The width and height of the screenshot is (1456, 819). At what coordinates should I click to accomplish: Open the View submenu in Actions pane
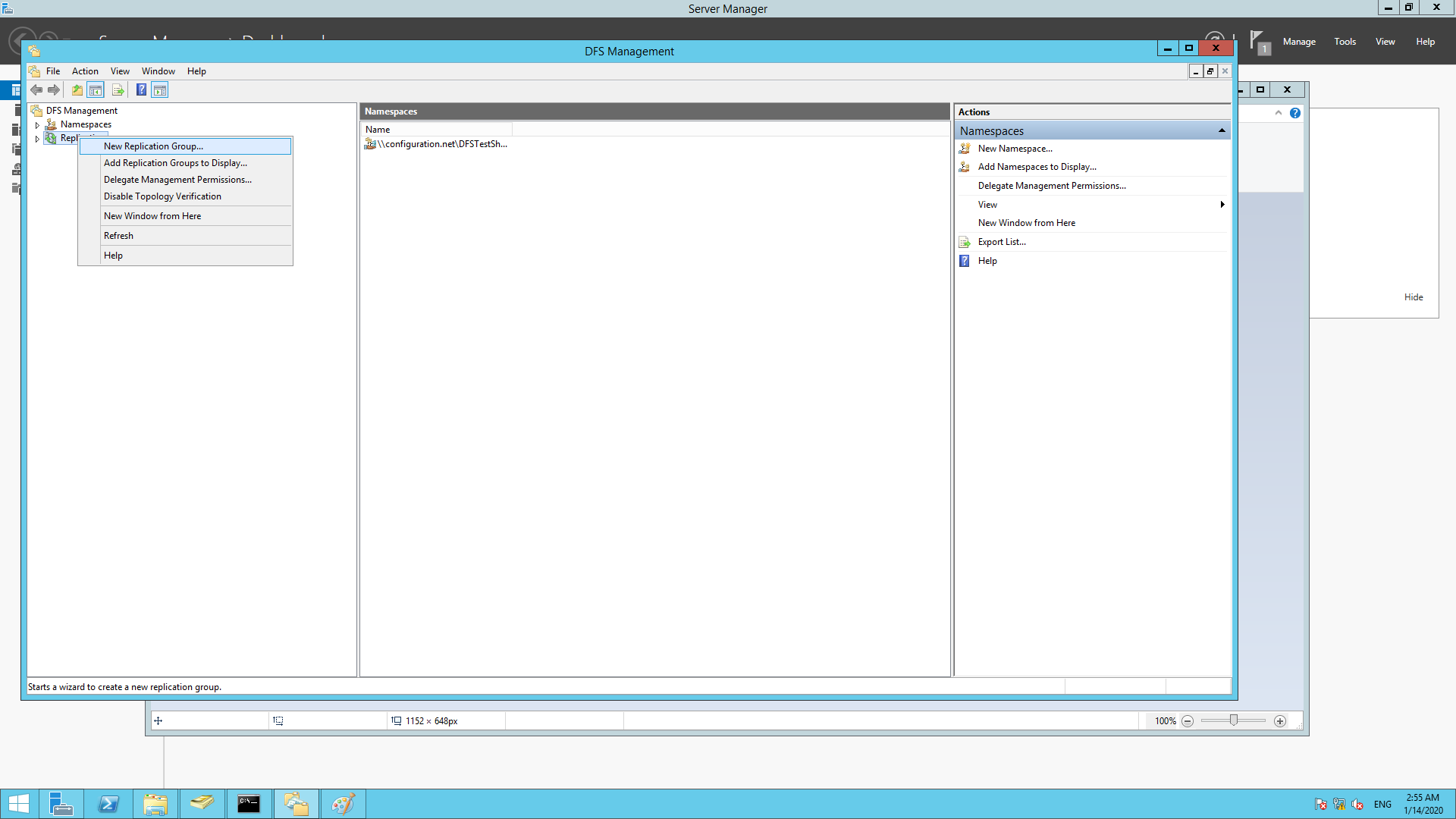pos(987,204)
